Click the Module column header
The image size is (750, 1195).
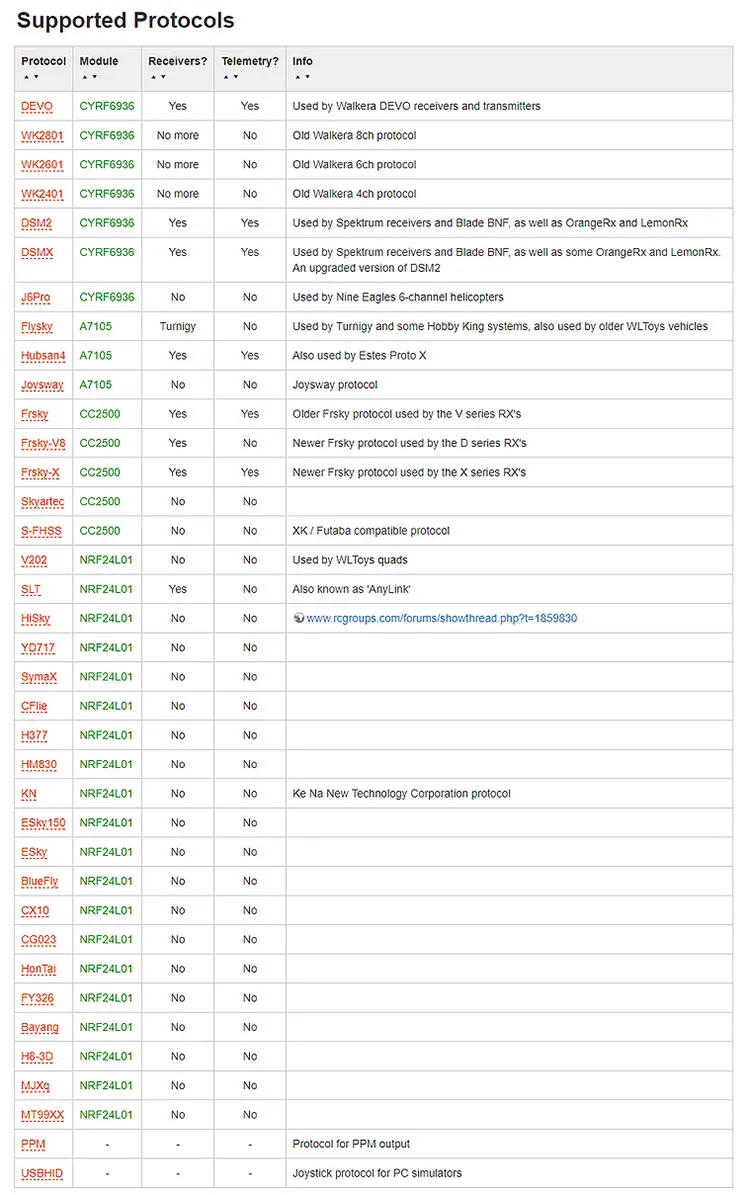point(99,62)
